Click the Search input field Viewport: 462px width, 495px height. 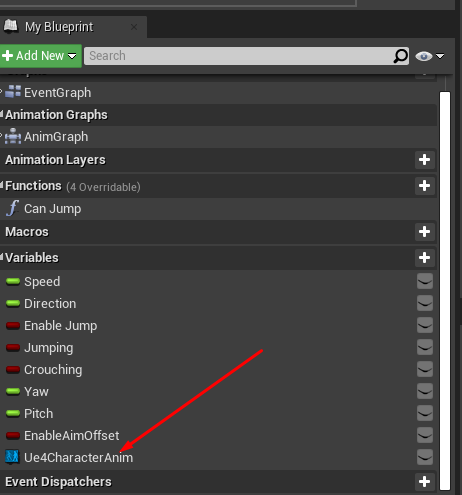pos(238,56)
